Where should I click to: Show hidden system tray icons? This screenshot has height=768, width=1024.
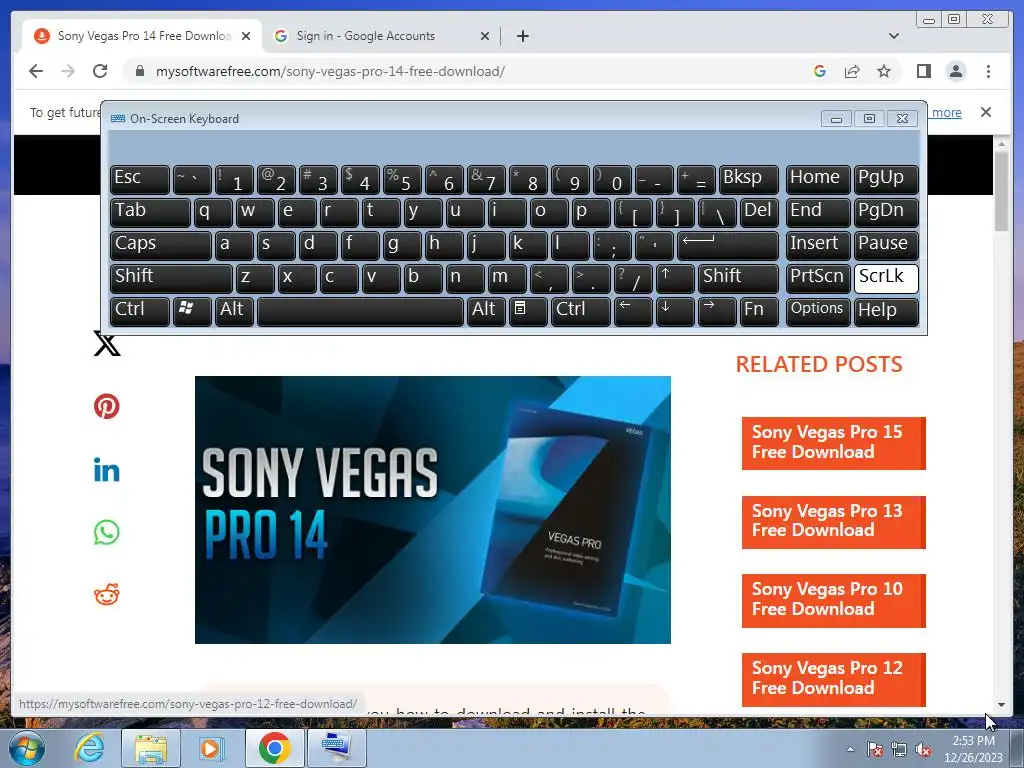tap(850, 749)
